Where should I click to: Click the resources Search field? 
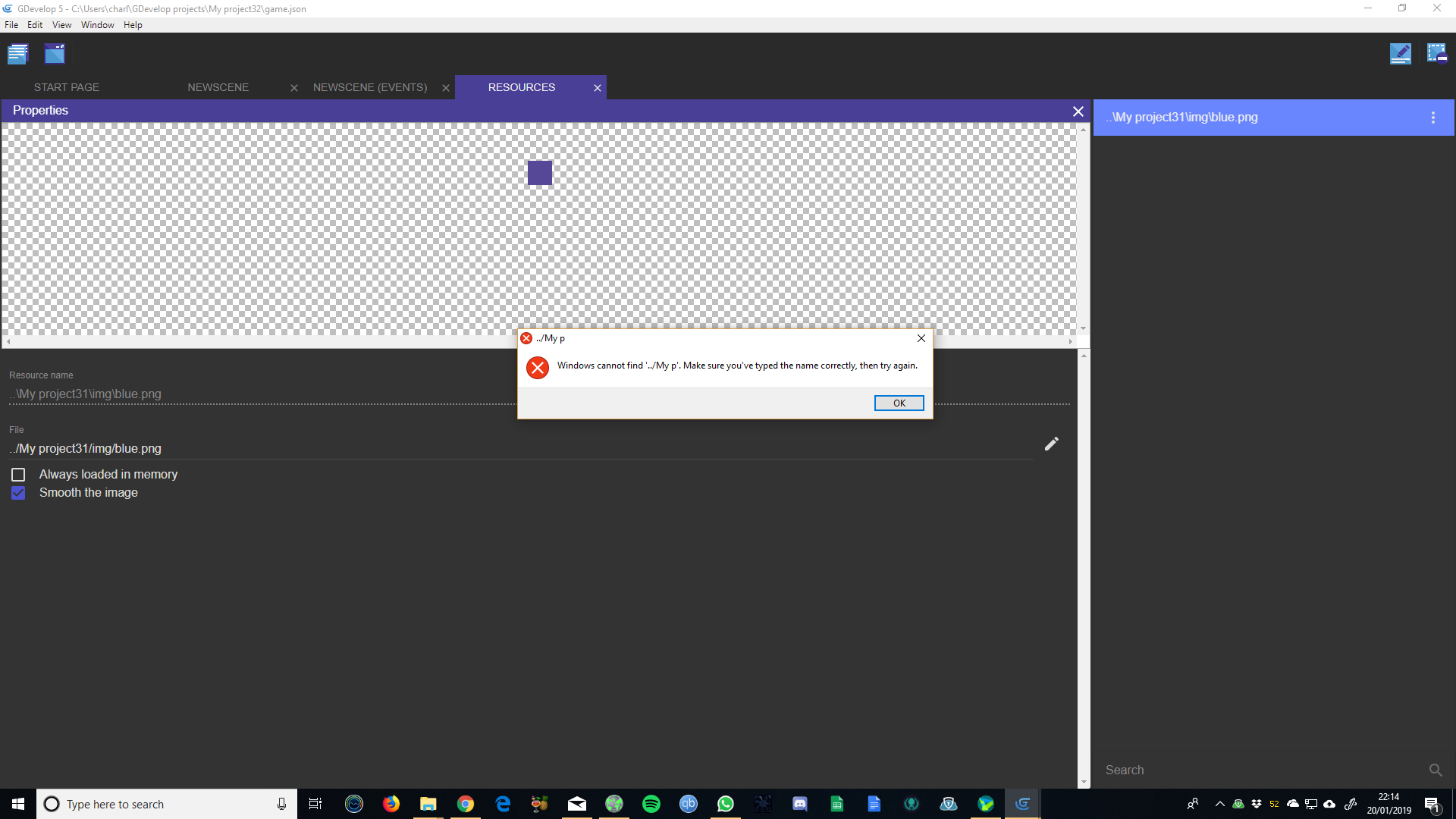click(x=1263, y=770)
